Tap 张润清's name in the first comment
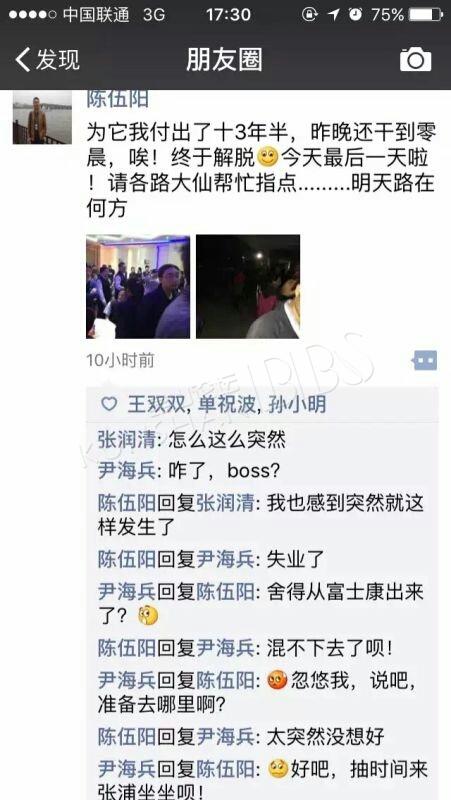Image resolution: width=451 pixels, height=800 pixels. (127, 439)
